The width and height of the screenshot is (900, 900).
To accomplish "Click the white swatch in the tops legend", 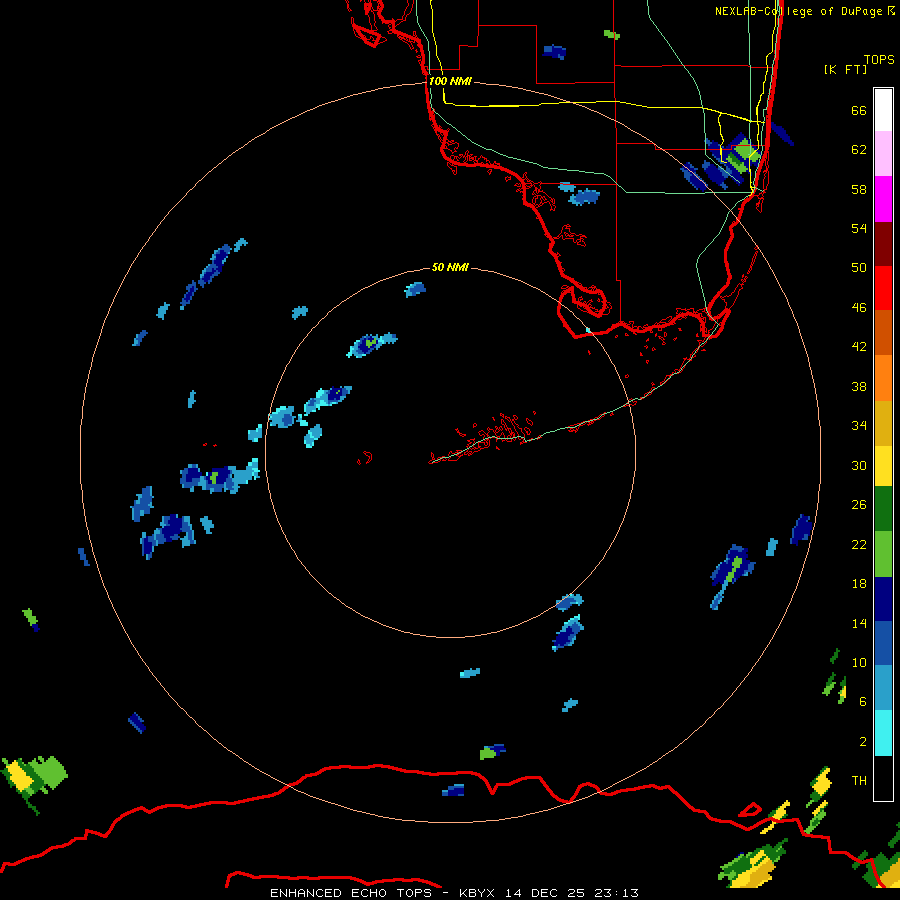I will click(x=883, y=110).
